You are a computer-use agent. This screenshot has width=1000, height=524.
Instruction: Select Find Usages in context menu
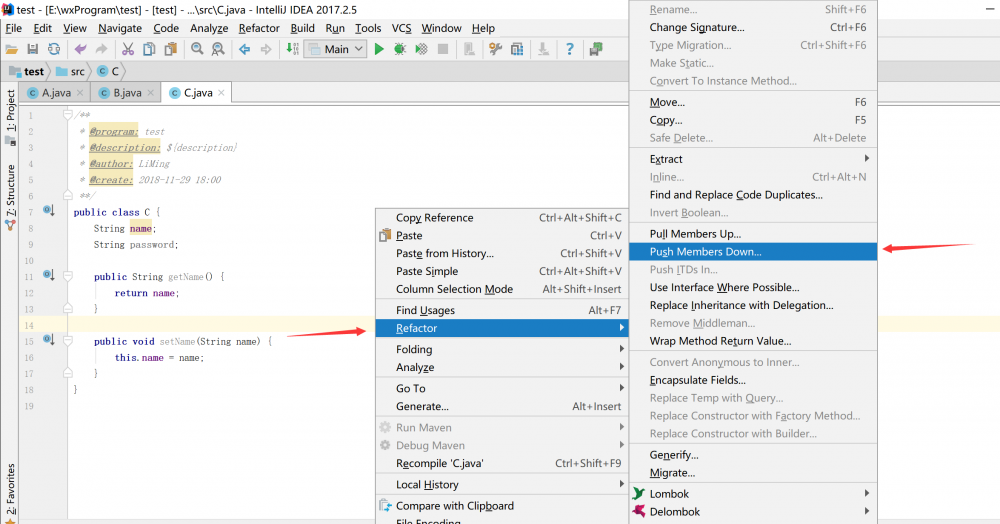click(425, 310)
